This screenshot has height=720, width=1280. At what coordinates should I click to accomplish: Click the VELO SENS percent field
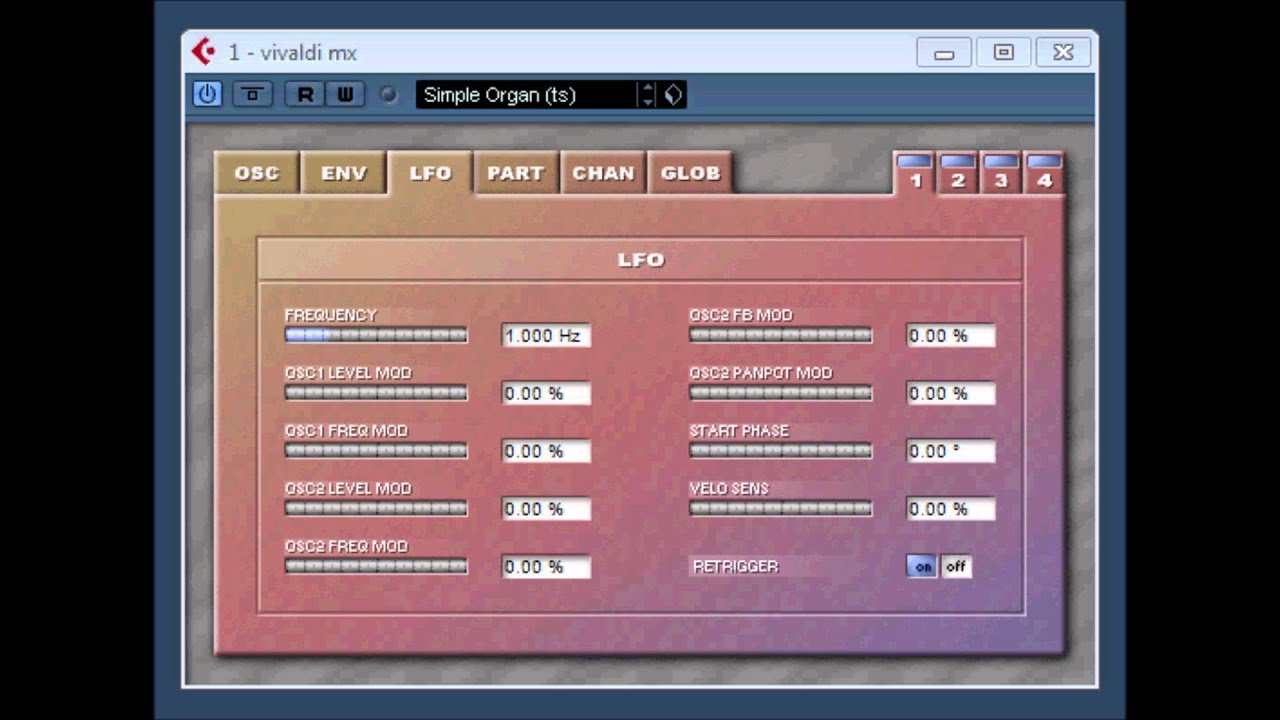(951, 510)
